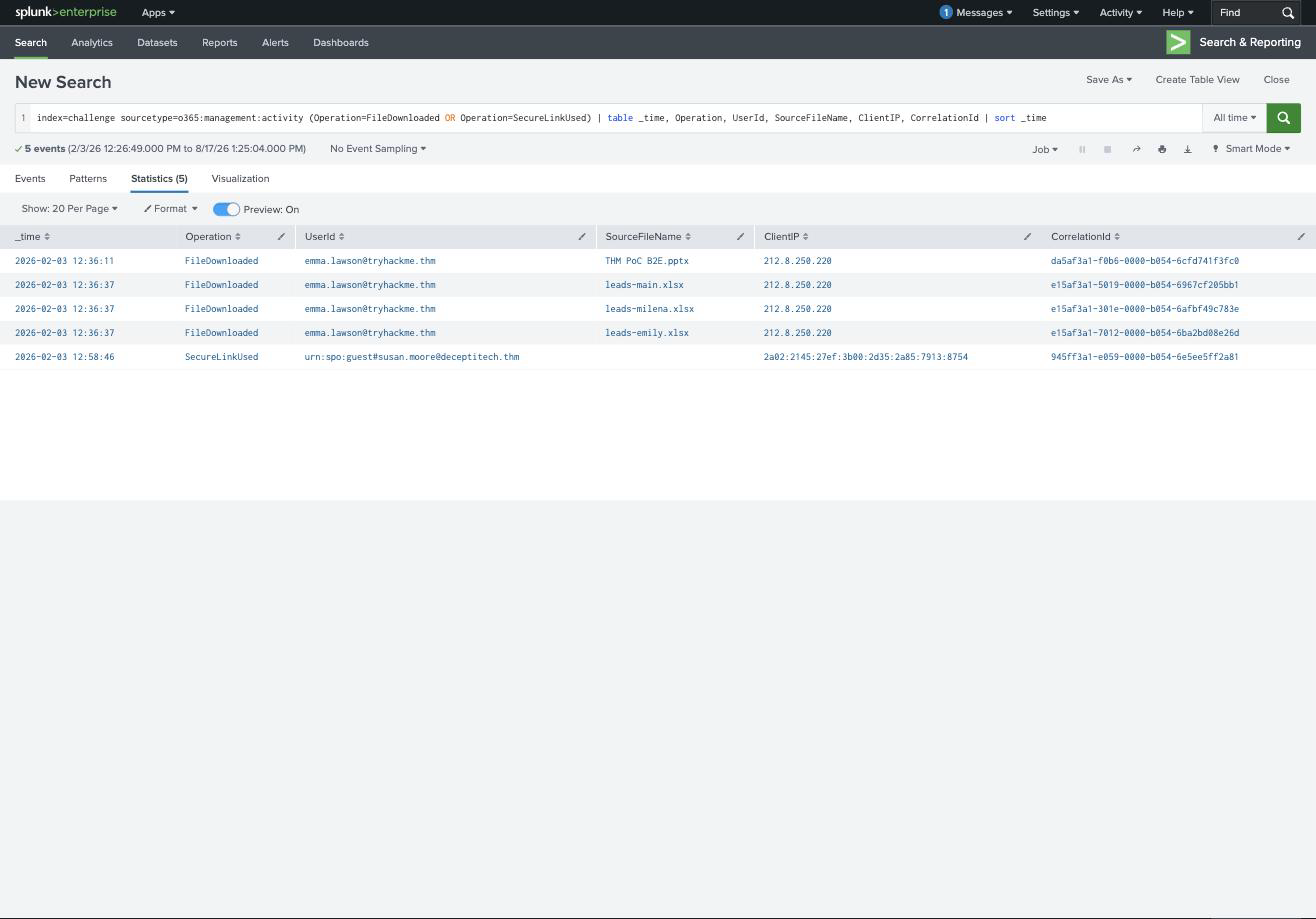Click the Splunk Enterprise logo

click(x=66, y=13)
